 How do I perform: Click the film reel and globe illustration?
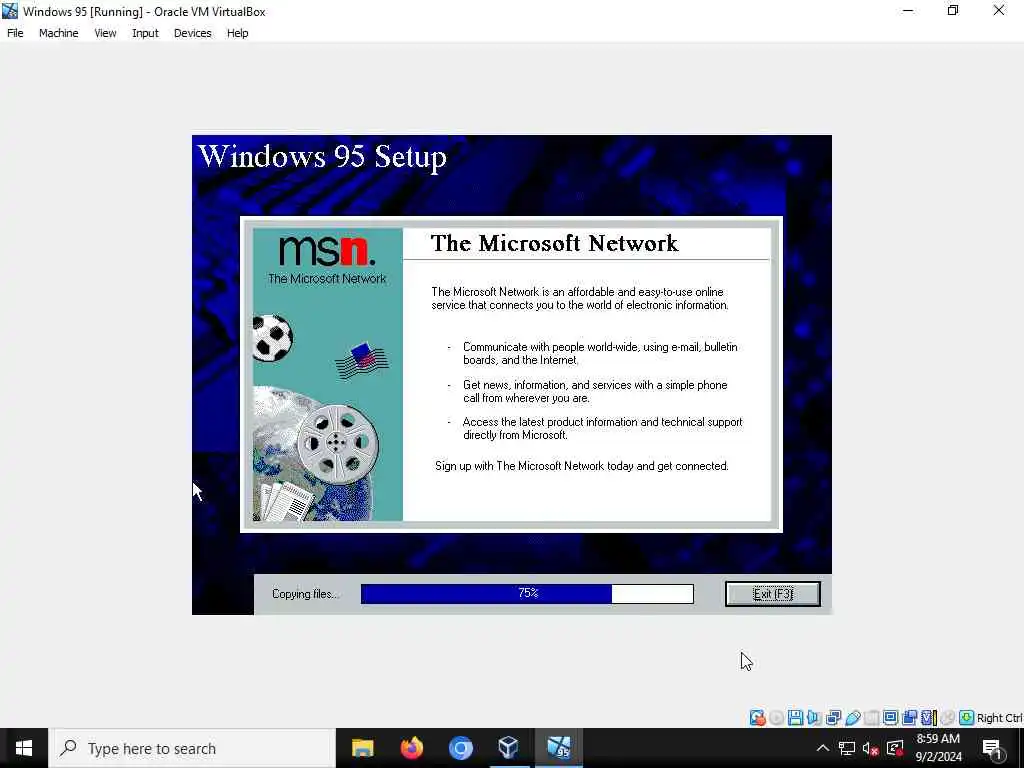point(317,454)
